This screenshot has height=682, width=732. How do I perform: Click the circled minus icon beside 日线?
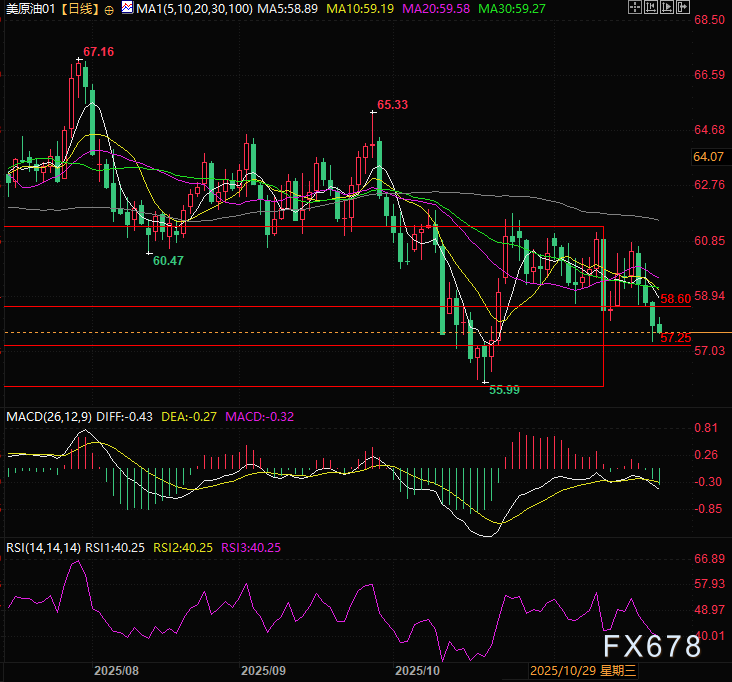pyautogui.click(x=109, y=9)
